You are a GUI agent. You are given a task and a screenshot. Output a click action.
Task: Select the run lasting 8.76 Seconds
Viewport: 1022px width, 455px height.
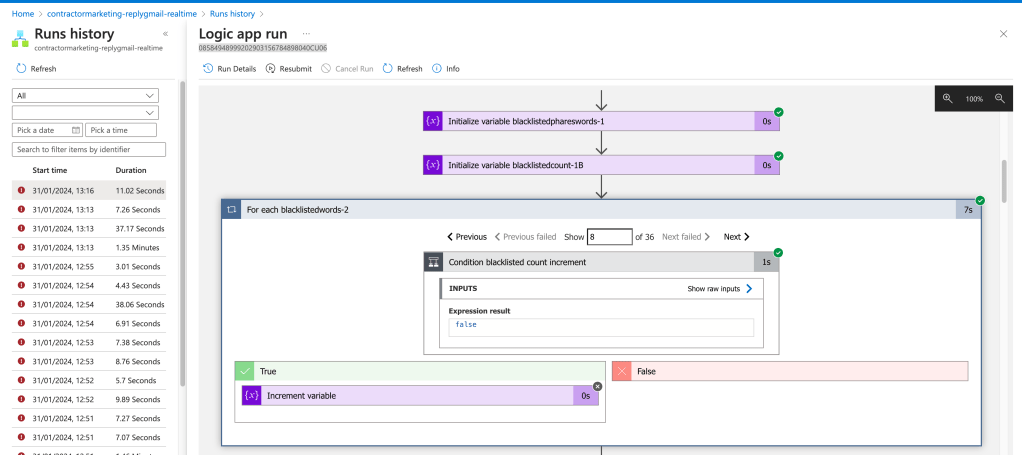click(89, 361)
